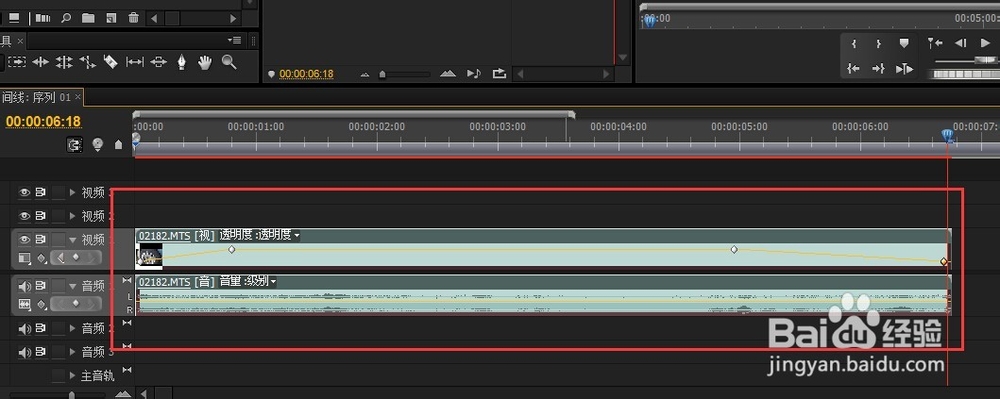Add keyframe button on 音频 1 track

[x=76, y=304]
